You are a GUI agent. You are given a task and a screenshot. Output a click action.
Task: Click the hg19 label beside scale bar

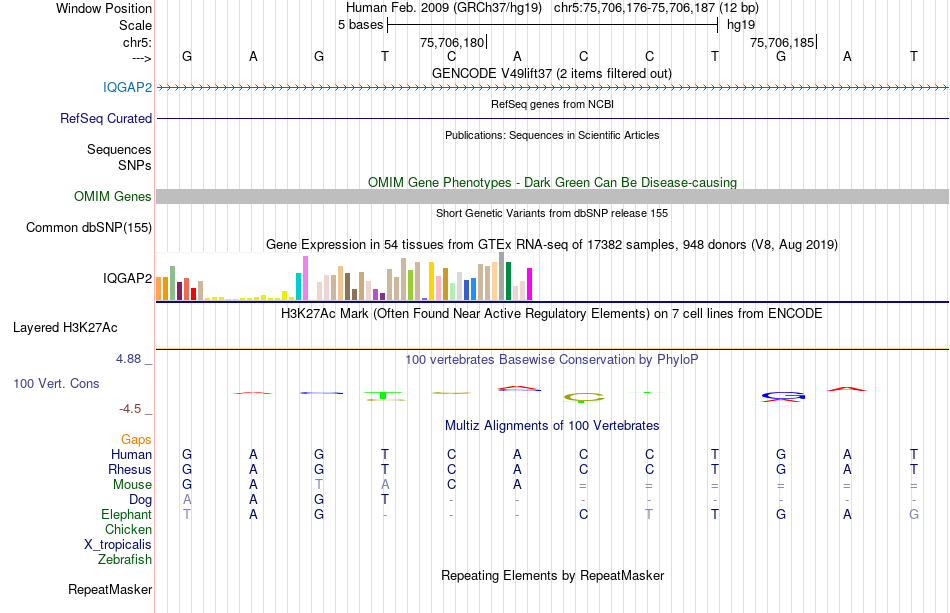741,25
